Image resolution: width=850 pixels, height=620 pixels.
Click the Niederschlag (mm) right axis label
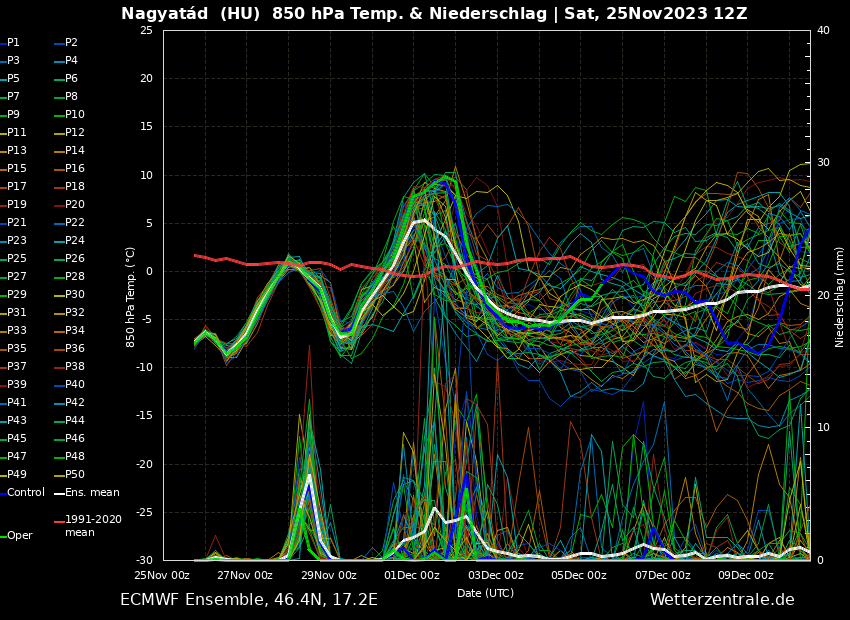tap(840, 297)
